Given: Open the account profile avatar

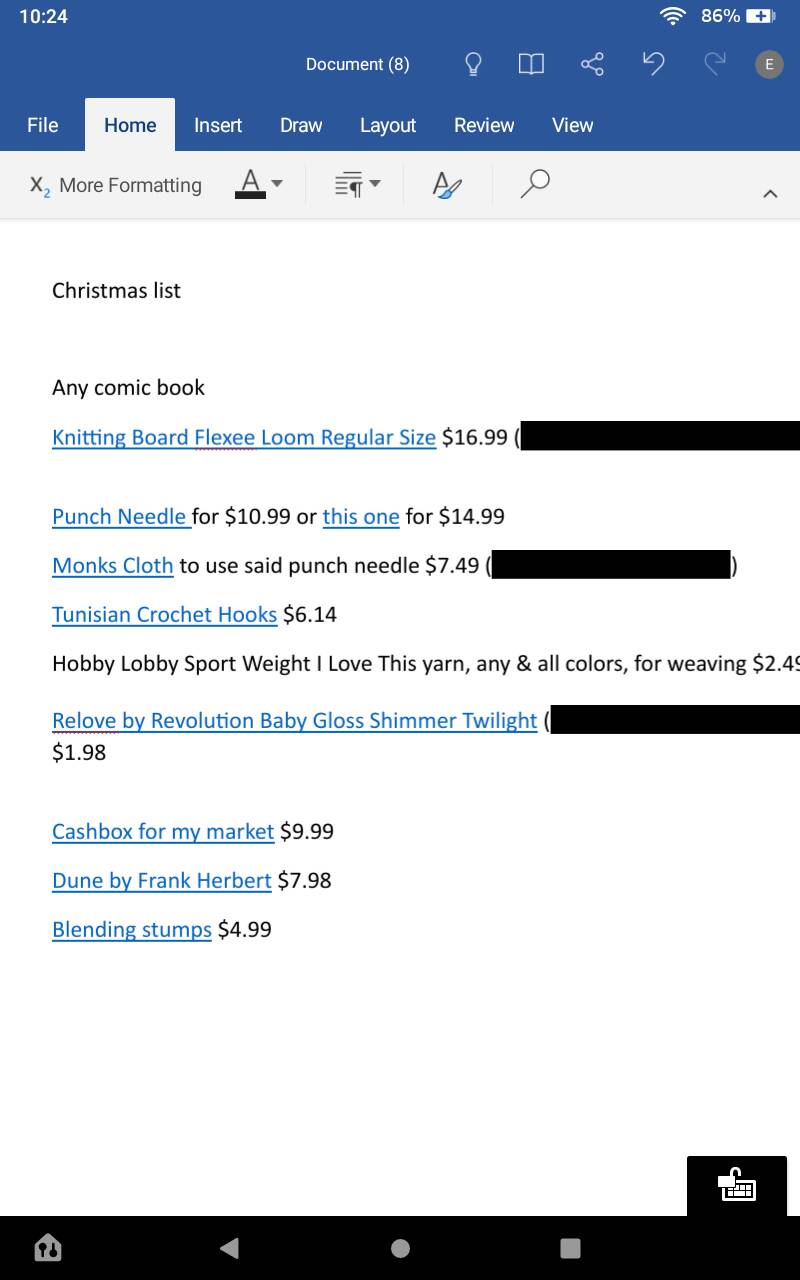Looking at the screenshot, I should coord(768,65).
